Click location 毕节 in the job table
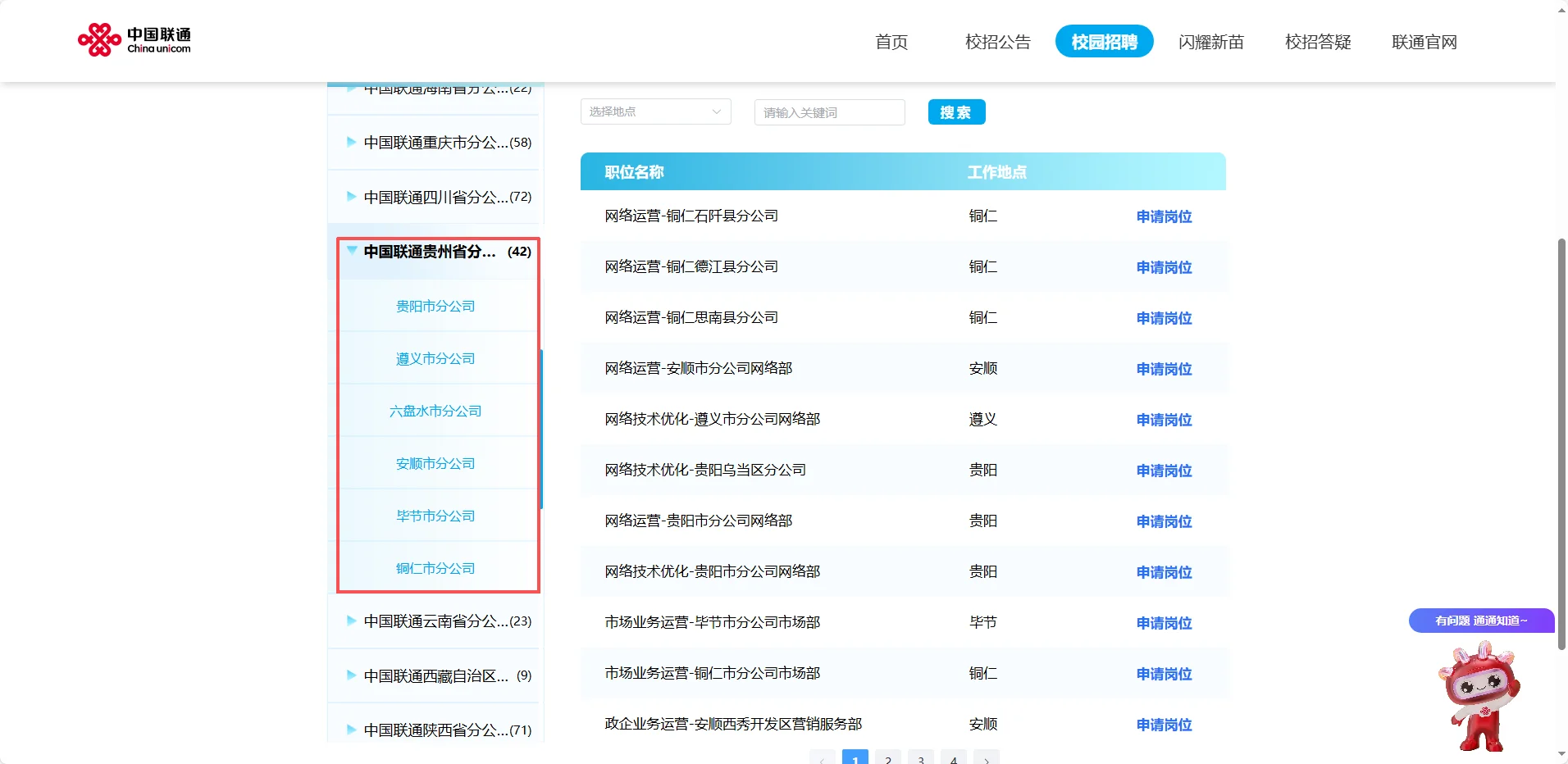1568x764 pixels. point(982,622)
